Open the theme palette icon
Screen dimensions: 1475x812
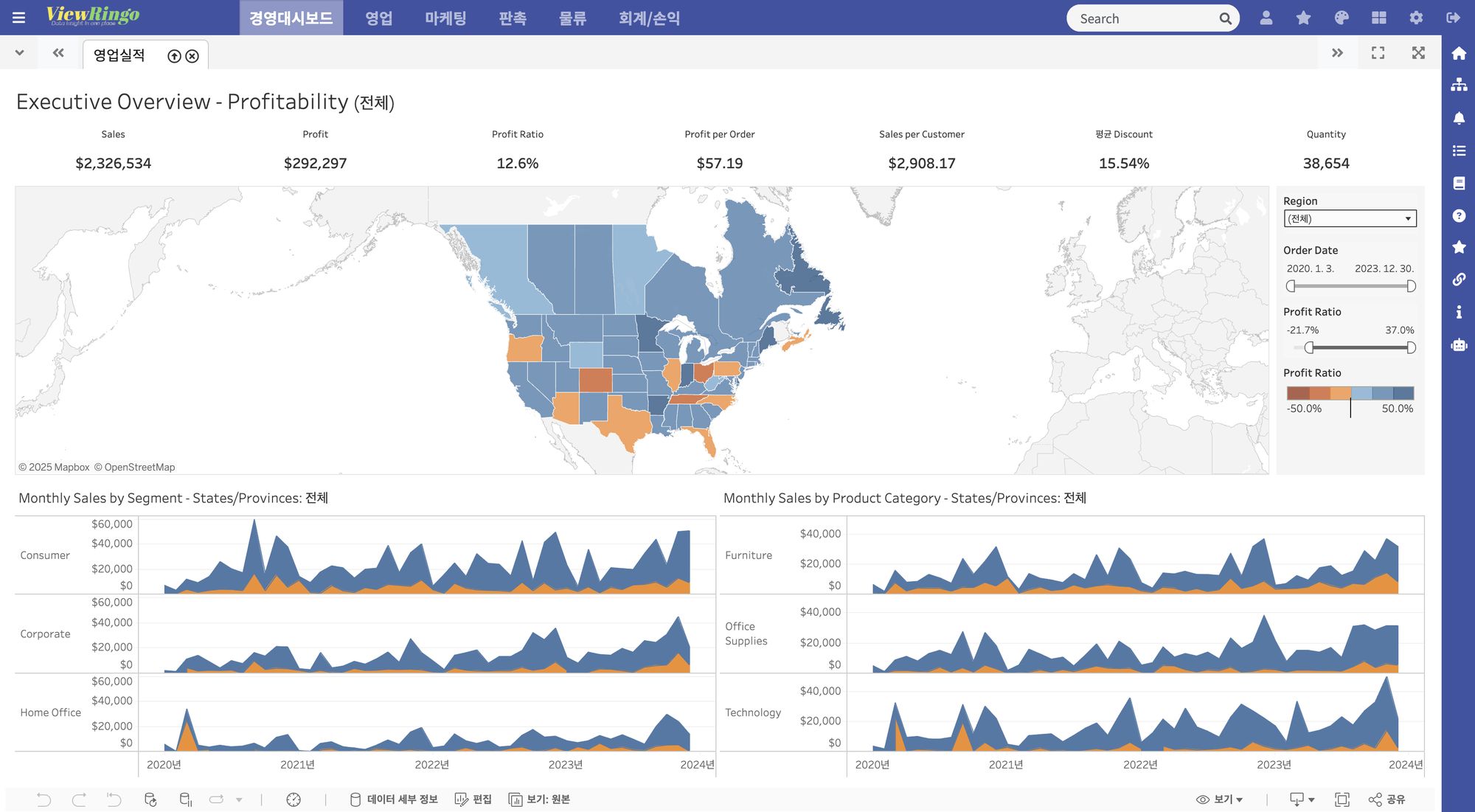click(x=1342, y=18)
